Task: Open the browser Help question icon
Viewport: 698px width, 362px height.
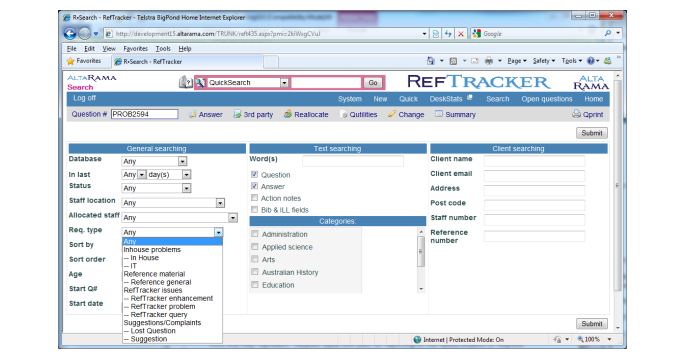Action: pyautogui.click(x=591, y=61)
